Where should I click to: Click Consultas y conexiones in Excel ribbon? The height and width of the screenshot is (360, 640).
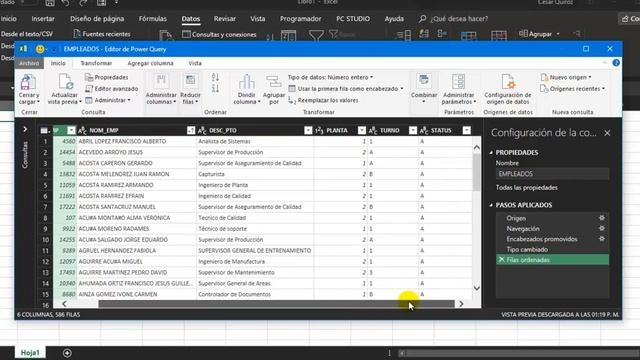pyautogui.click(x=219, y=34)
